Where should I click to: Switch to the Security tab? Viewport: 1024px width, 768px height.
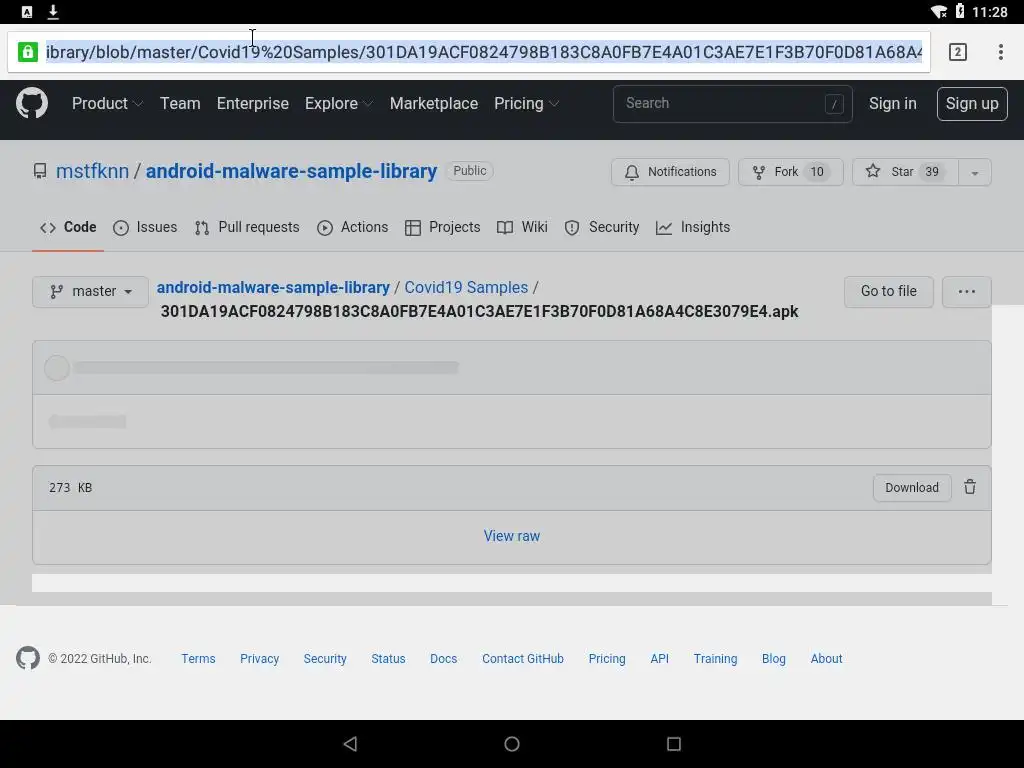[601, 227]
